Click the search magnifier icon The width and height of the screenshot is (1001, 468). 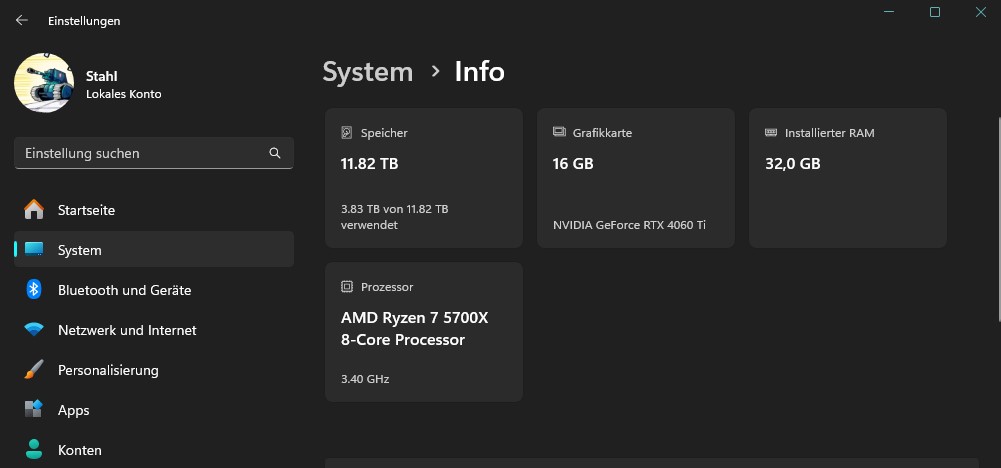[275, 153]
